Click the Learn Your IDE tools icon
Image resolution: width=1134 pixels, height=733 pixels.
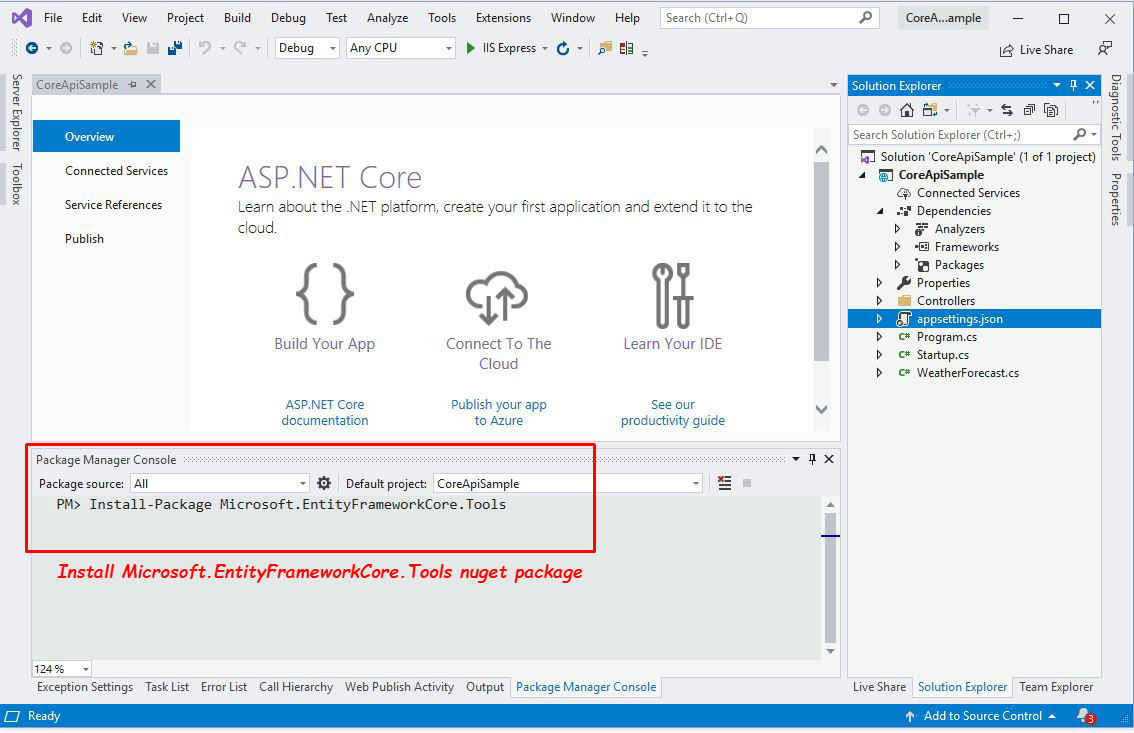tap(673, 296)
